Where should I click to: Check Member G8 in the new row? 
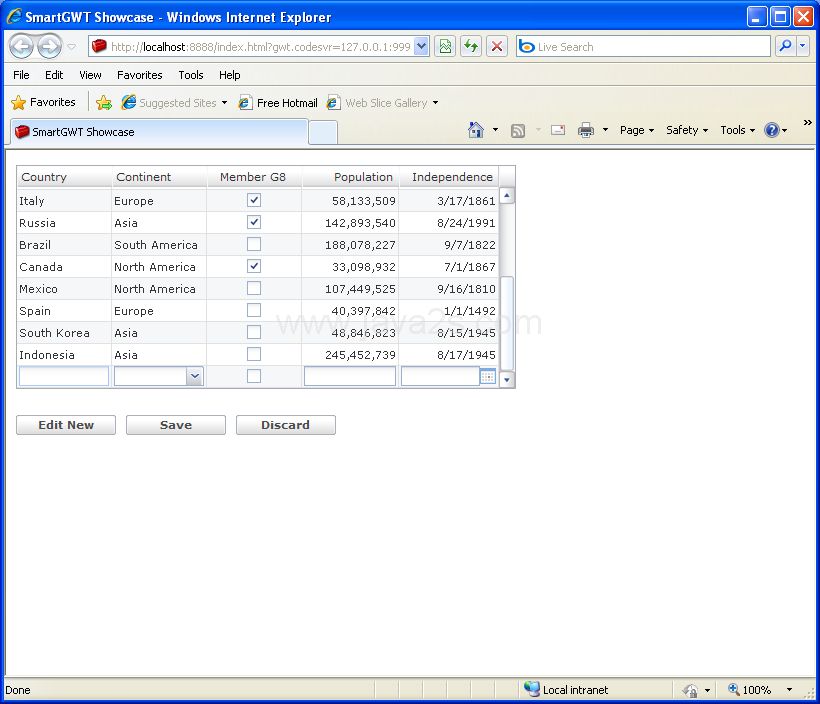[254, 376]
